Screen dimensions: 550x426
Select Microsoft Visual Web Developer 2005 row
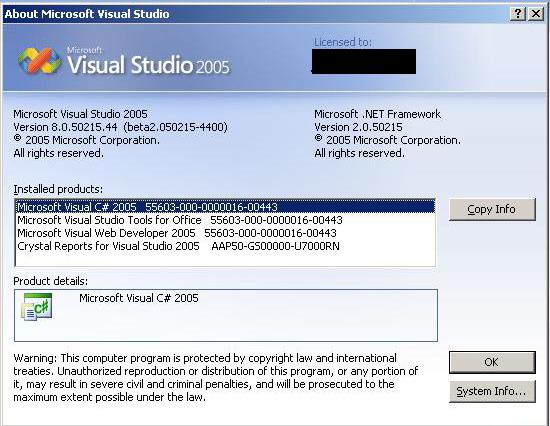coord(225,233)
